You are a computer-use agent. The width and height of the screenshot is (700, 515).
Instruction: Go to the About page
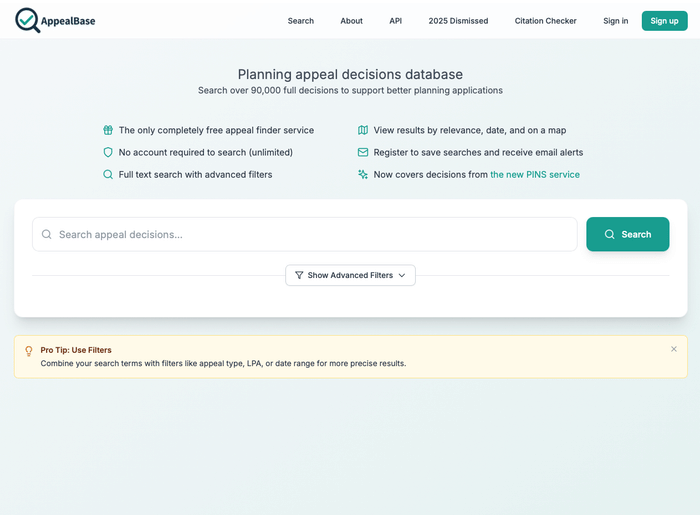click(351, 21)
